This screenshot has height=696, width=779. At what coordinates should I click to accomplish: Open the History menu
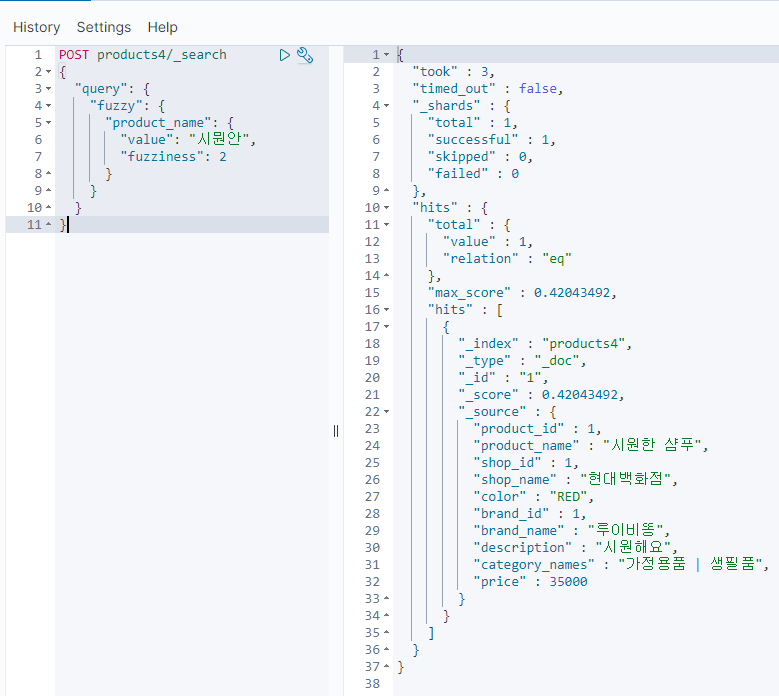click(36, 27)
